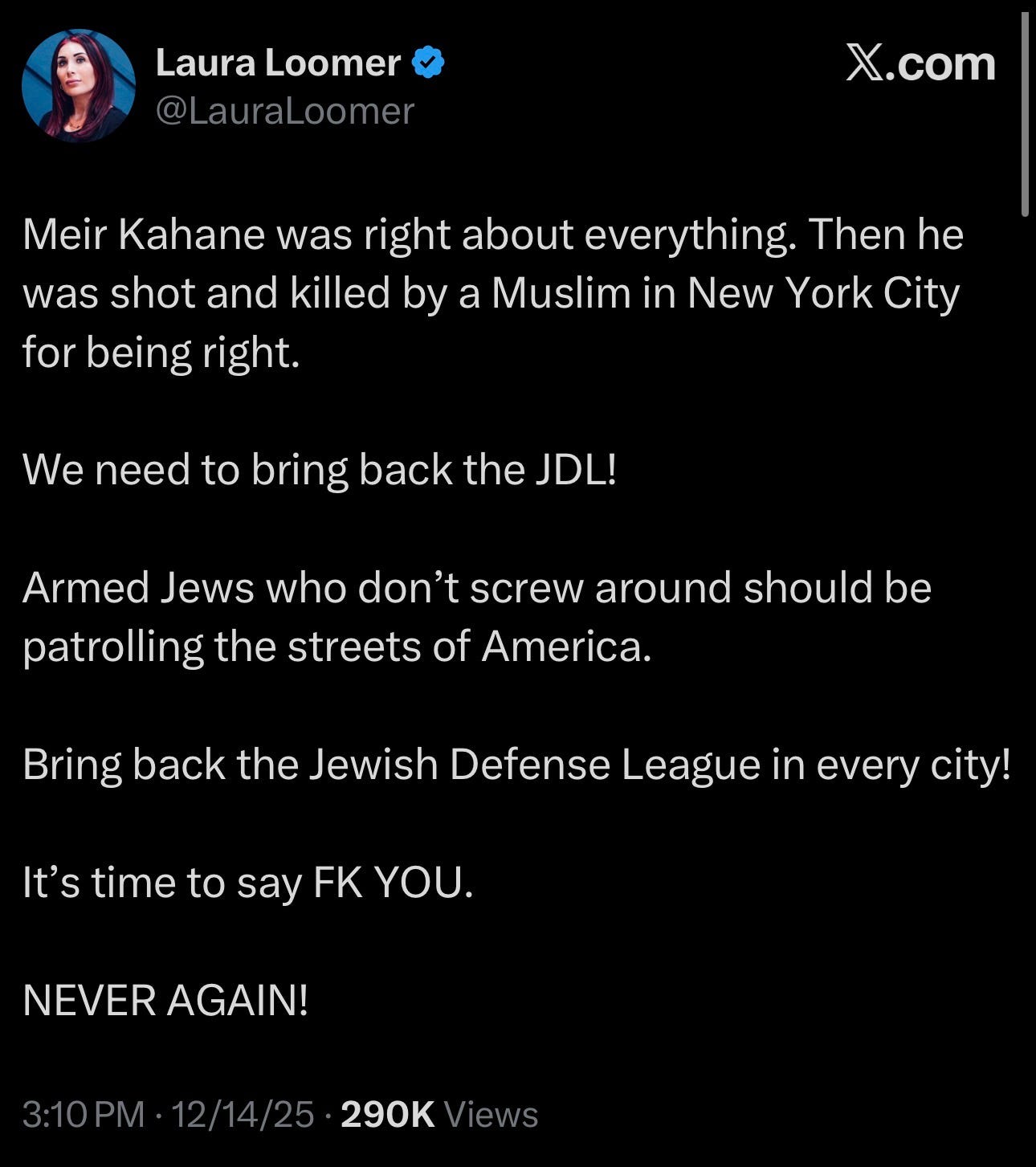
Task: Click the vertical scrollbar on the right edge
Action: [x=1025, y=115]
